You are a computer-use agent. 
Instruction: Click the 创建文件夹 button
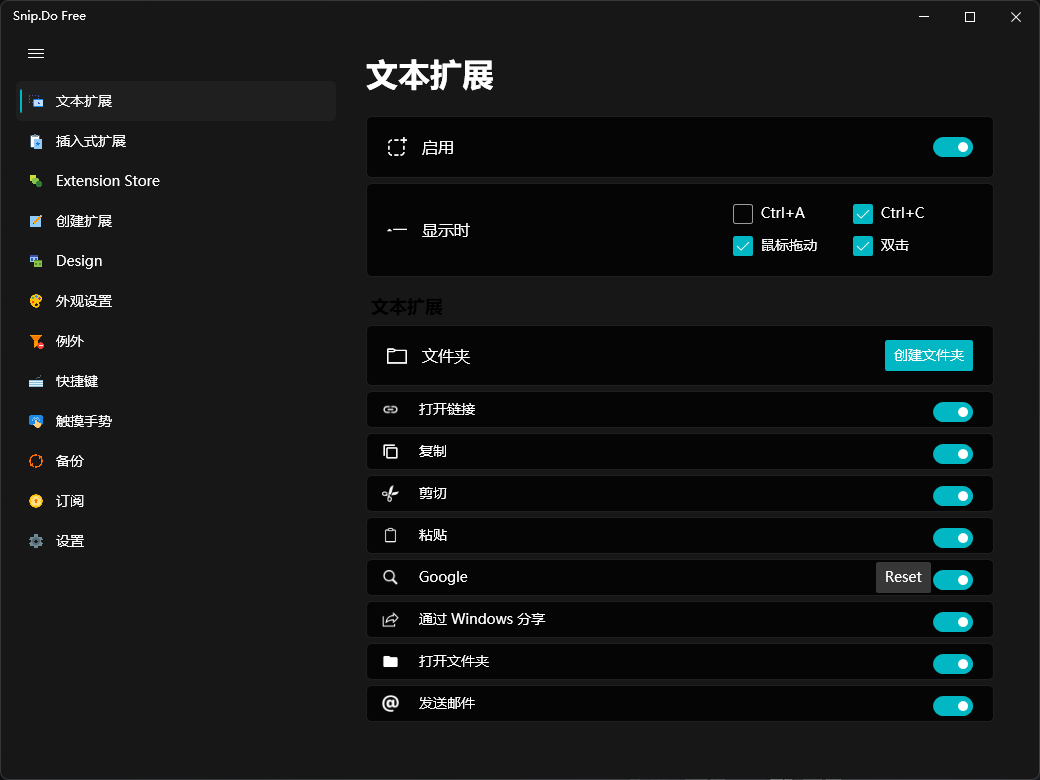click(x=928, y=355)
